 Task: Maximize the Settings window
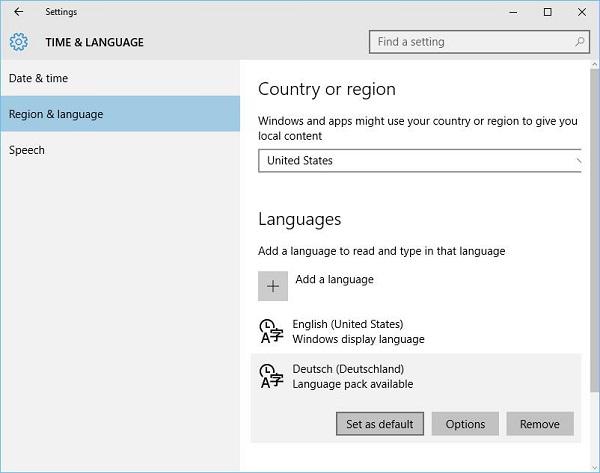[x=548, y=12]
